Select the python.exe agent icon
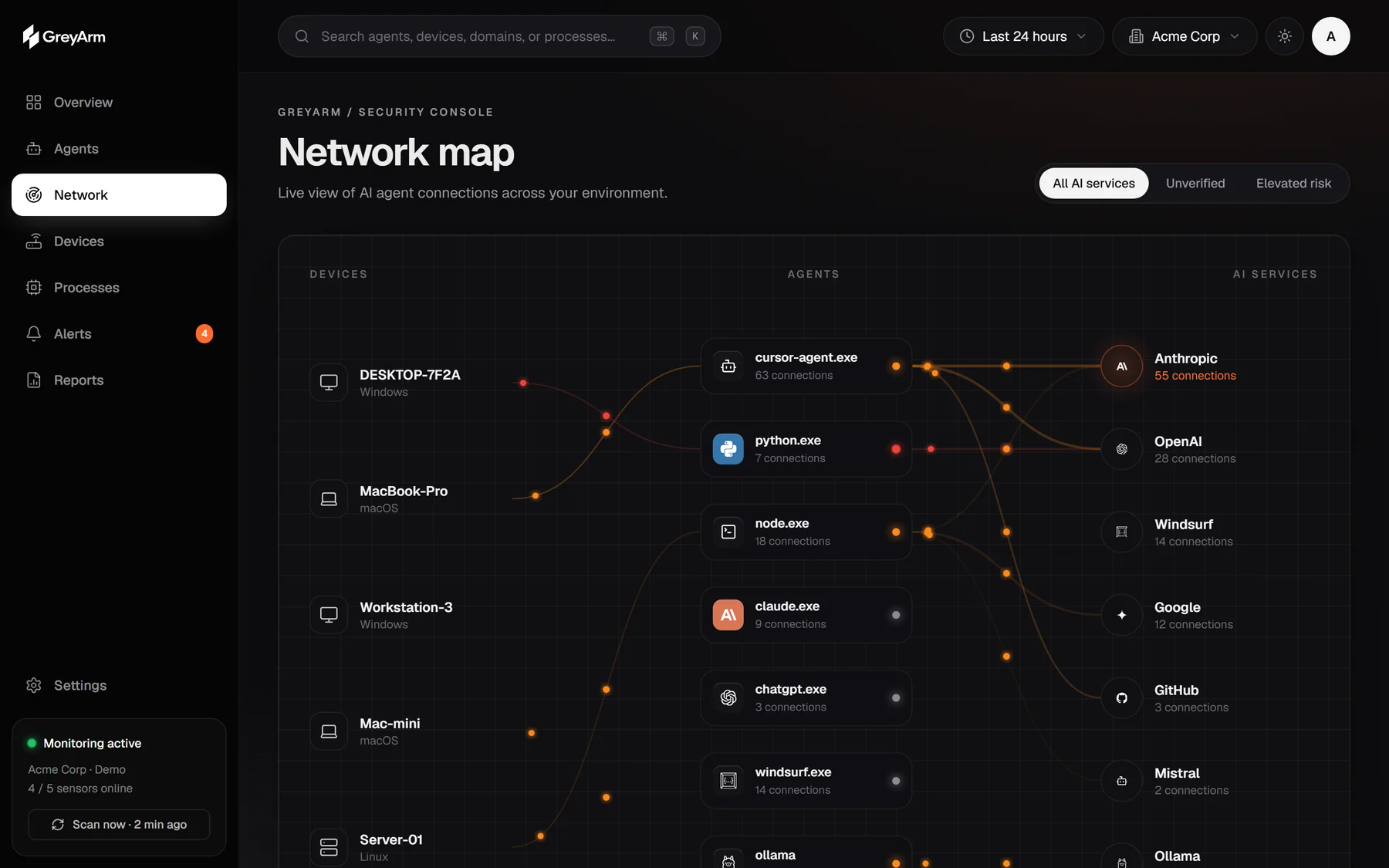Viewport: 1389px width, 868px height. coord(728,449)
